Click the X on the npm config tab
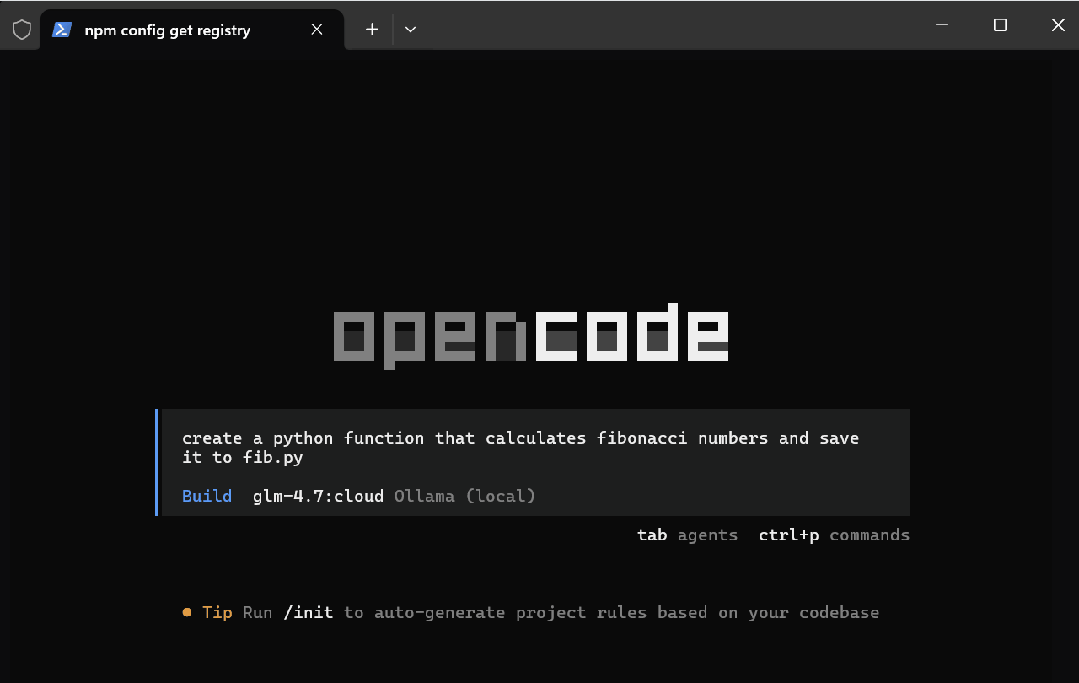 tap(317, 30)
